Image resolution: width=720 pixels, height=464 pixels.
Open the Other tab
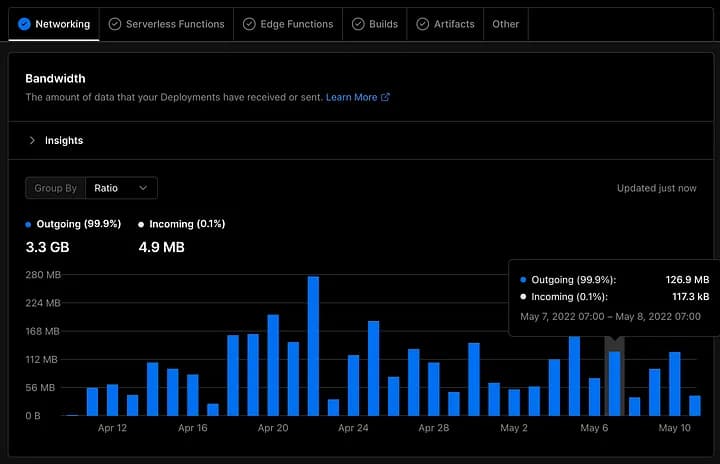pyautogui.click(x=506, y=24)
